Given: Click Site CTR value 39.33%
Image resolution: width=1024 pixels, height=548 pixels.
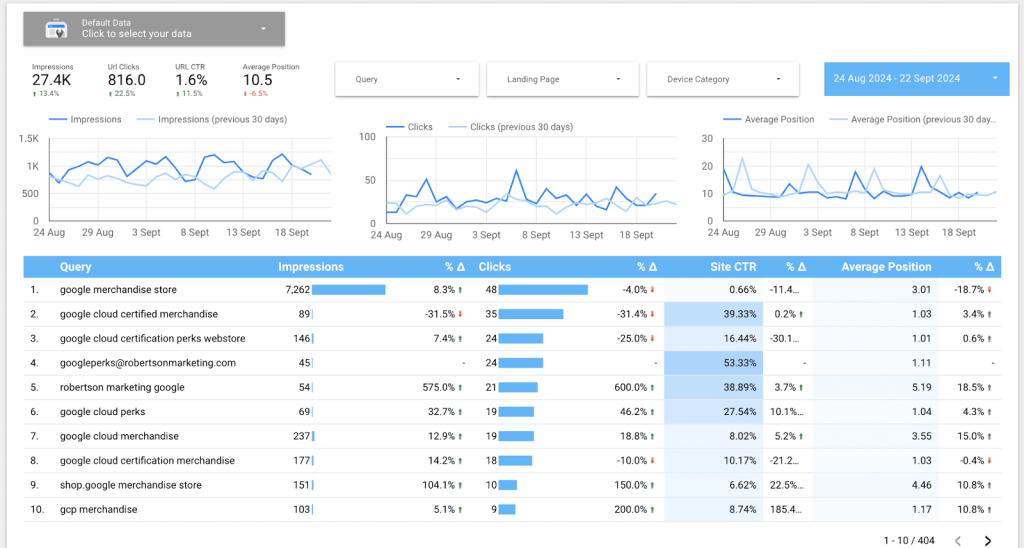Looking at the screenshot, I should (740, 314).
